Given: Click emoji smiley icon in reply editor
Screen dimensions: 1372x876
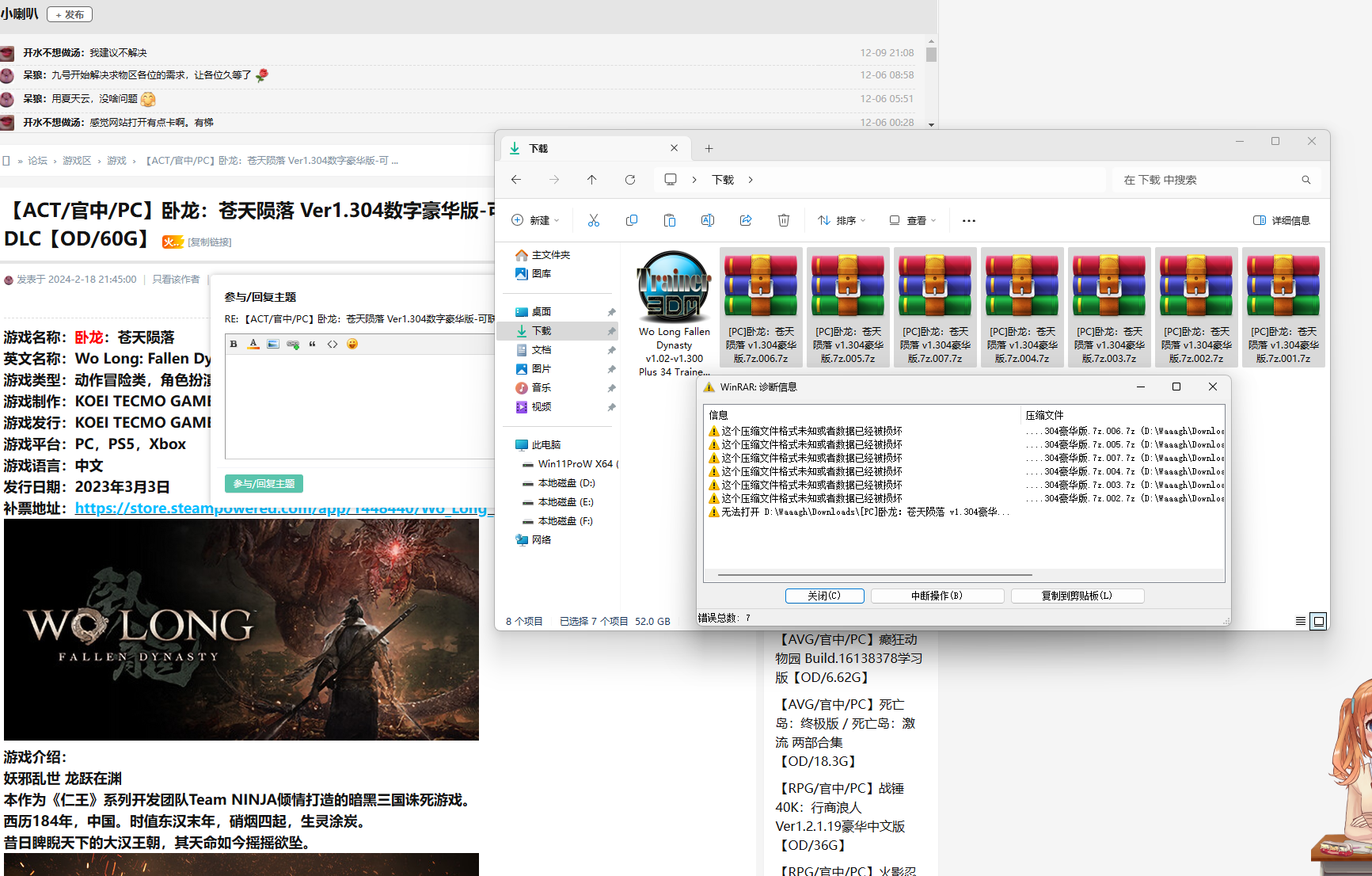Looking at the screenshot, I should tap(352, 344).
